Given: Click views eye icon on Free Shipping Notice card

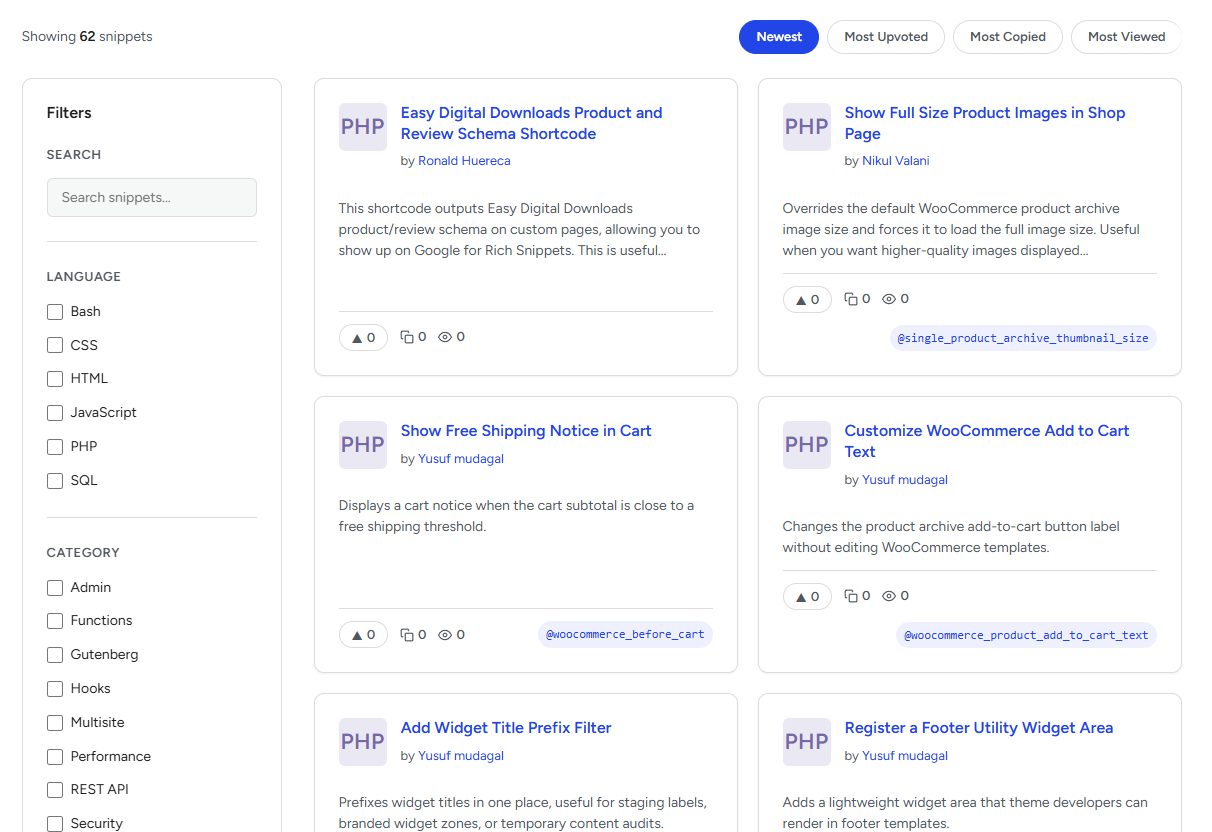Looking at the screenshot, I should (445, 635).
